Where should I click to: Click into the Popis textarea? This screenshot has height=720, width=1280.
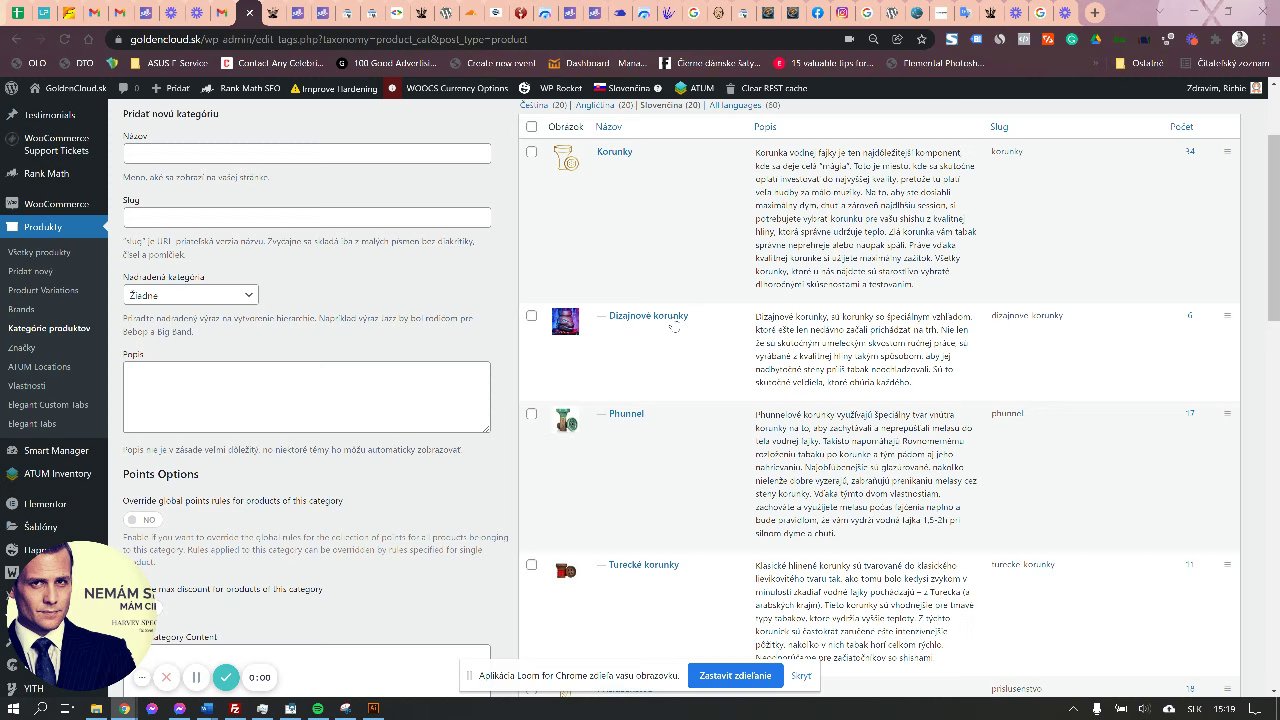307,397
